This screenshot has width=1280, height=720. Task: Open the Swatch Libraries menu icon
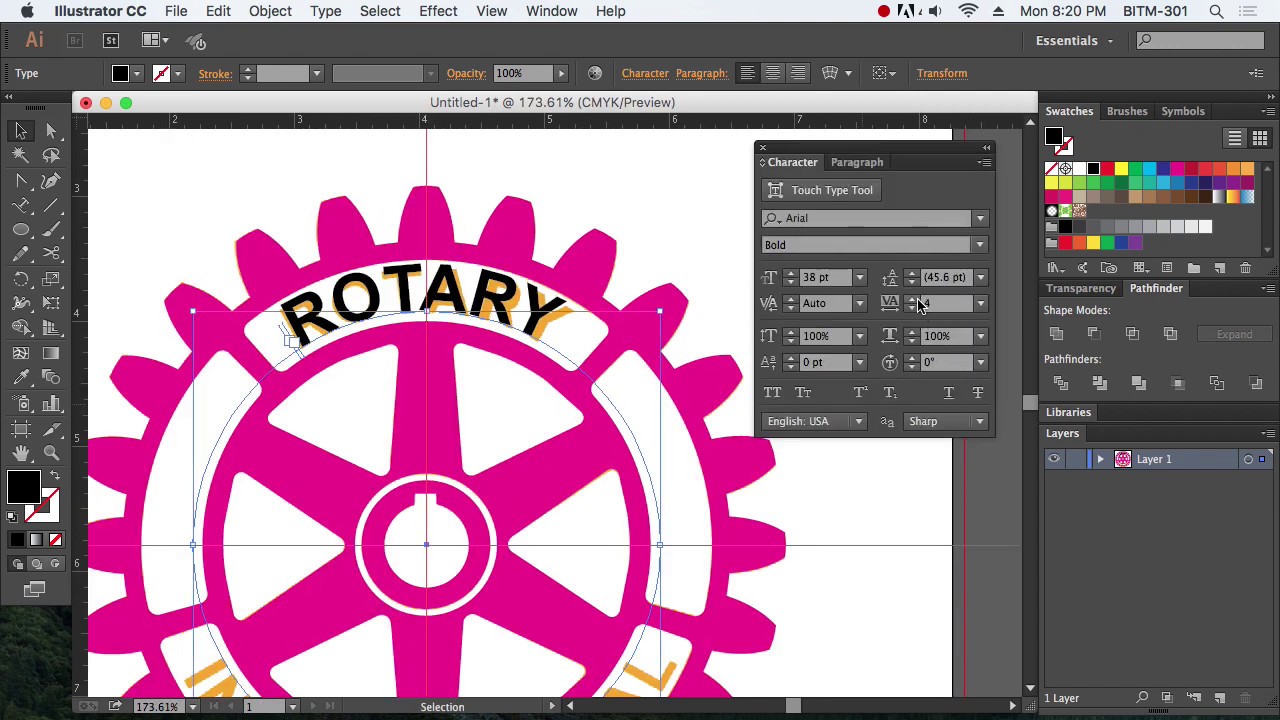pyautogui.click(x=1055, y=268)
